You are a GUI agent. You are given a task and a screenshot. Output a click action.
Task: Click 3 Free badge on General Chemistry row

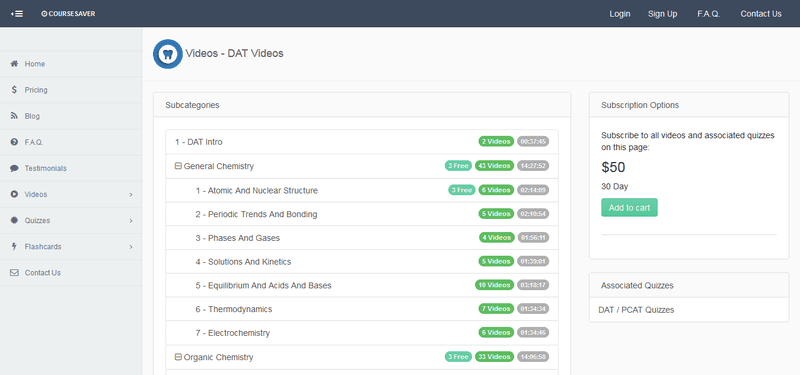click(458, 166)
